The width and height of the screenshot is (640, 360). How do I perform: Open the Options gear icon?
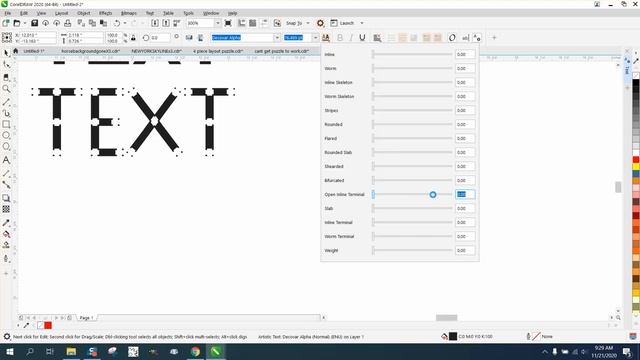(320, 23)
